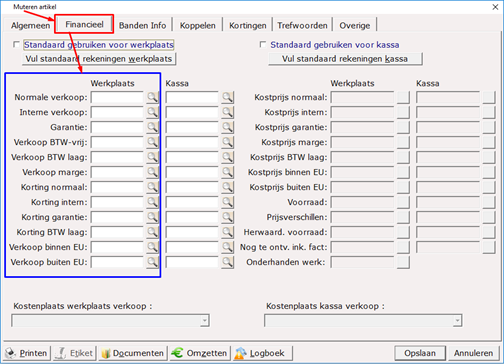Focus Werkplaats Verkoop buiten EU input field

pyautogui.click(x=117, y=262)
